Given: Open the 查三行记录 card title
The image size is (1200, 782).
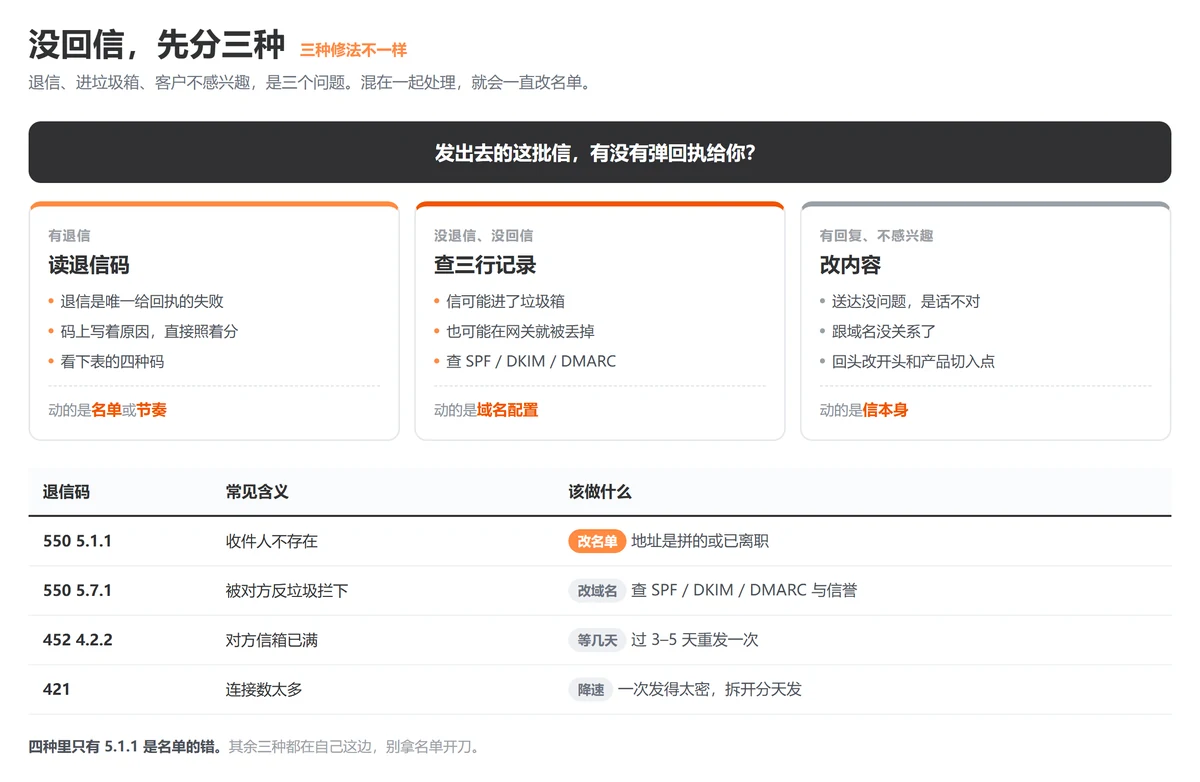Looking at the screenshot, I should click(x=485, y=265).
